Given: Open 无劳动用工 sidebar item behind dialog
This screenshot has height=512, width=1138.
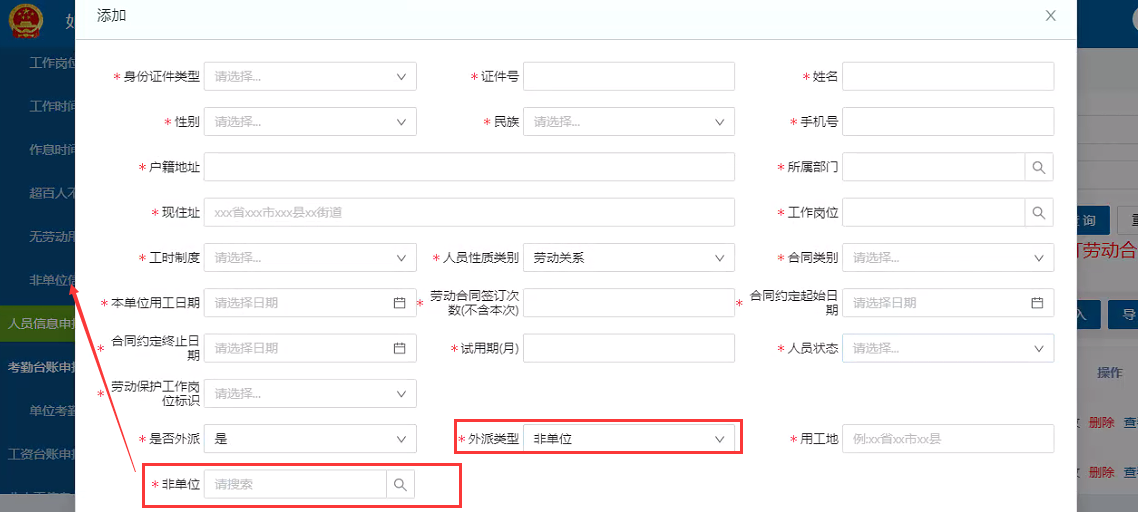Looking at the screenshot, I should tap(52, 237).
